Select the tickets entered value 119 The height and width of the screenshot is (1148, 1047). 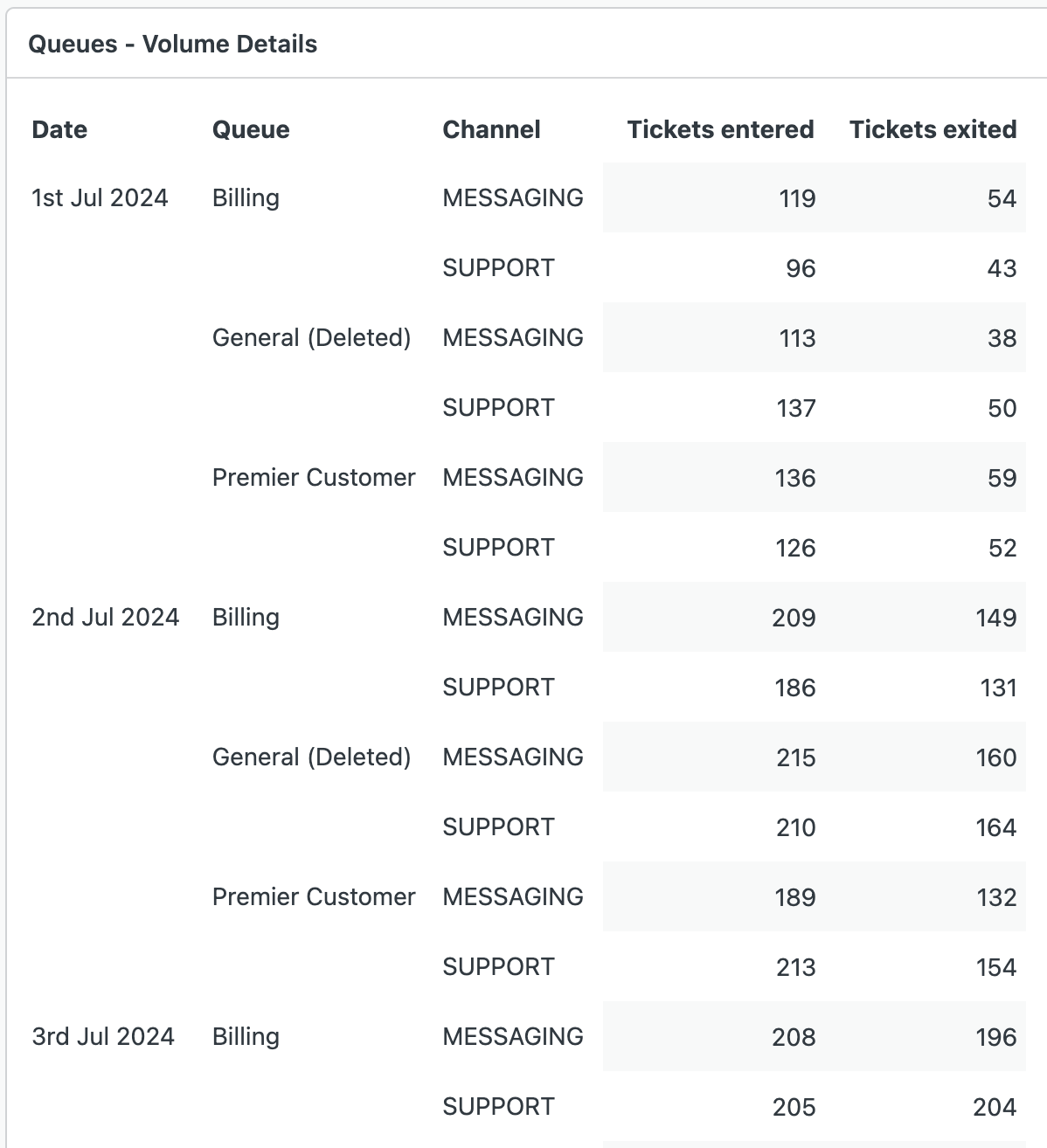[x=797, y=198]
